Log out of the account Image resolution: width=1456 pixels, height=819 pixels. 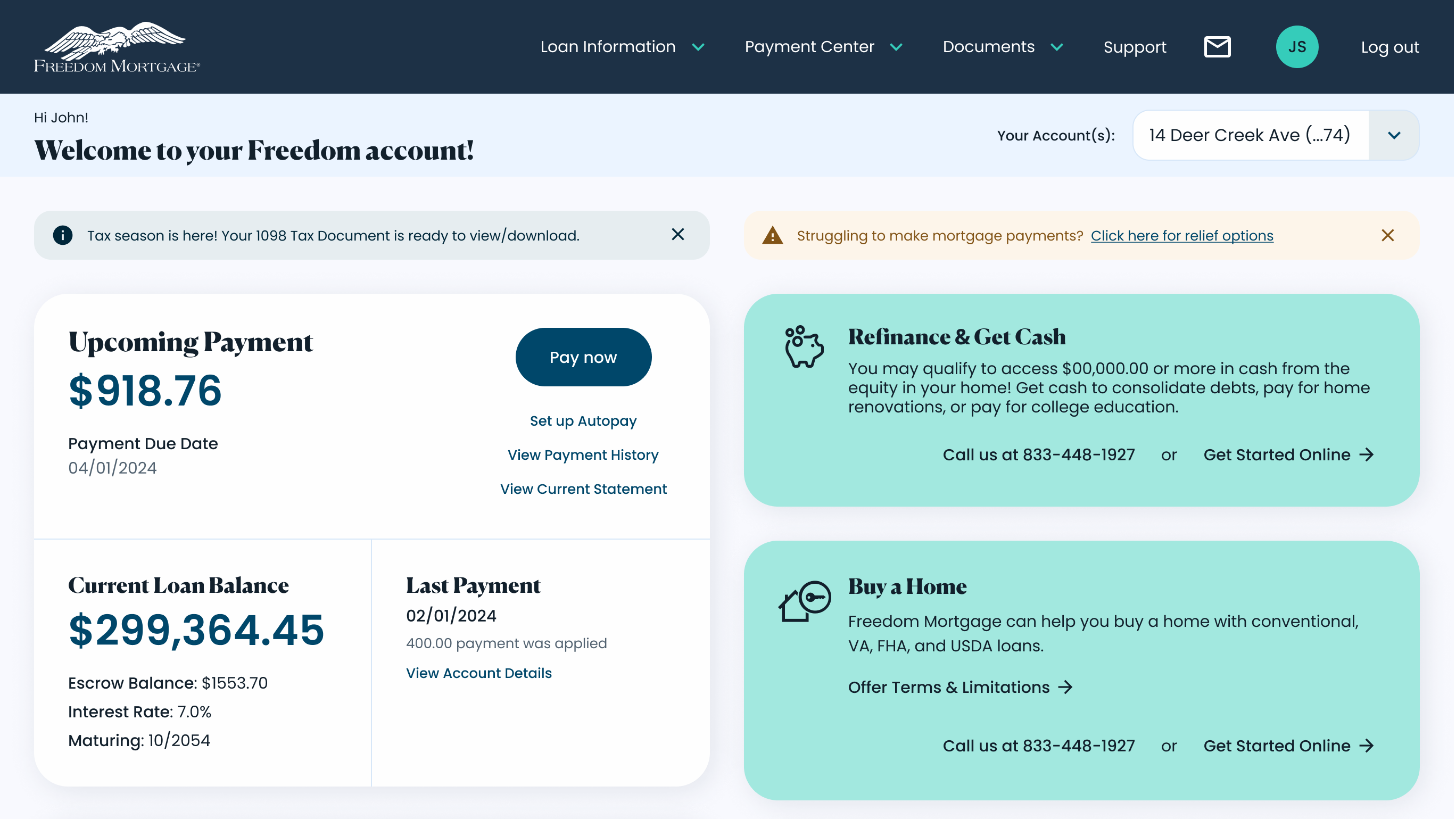[1389, 47]
